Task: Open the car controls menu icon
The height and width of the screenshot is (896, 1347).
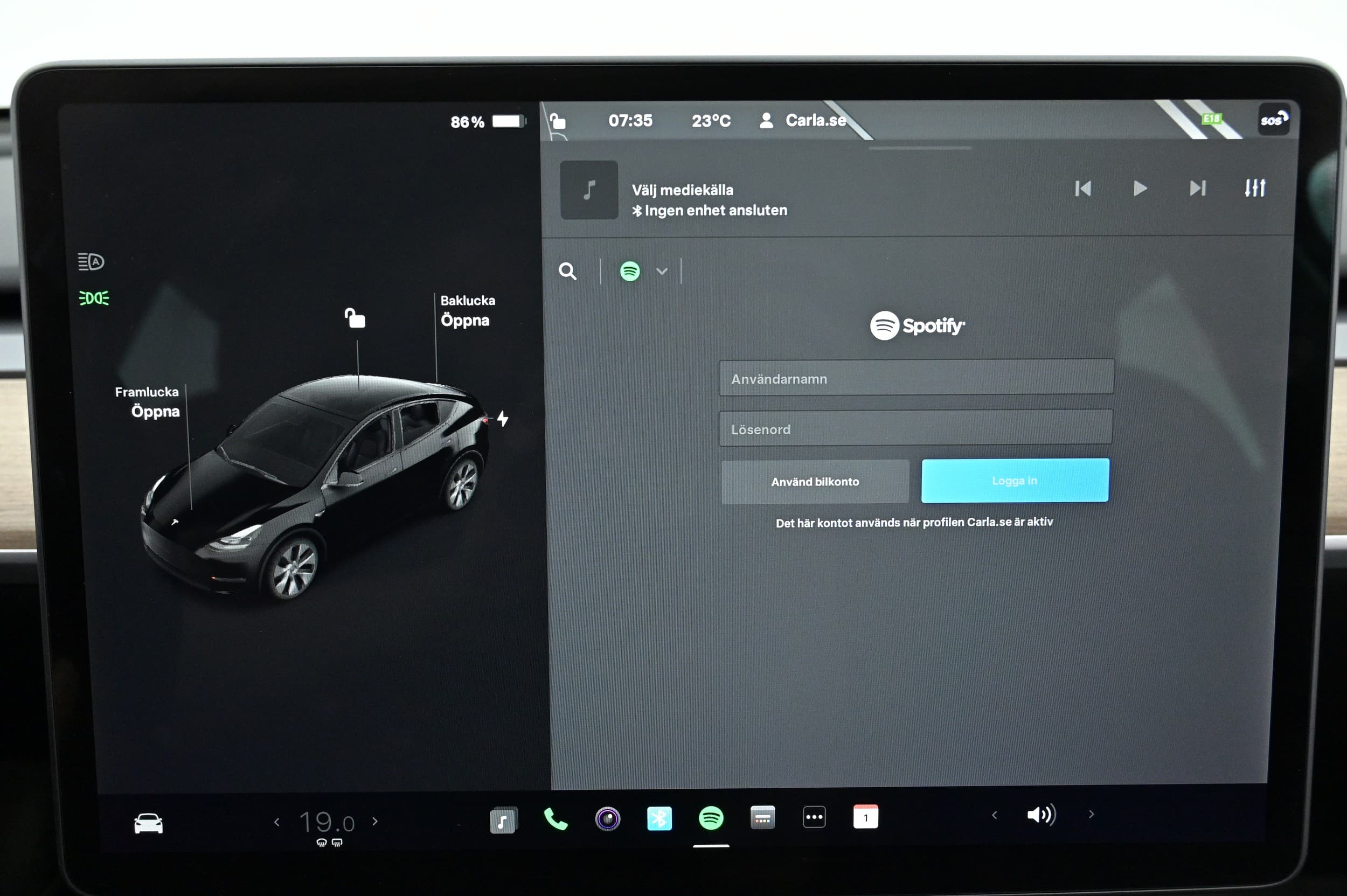Action: pyautogui.click(x=148, y=823)
